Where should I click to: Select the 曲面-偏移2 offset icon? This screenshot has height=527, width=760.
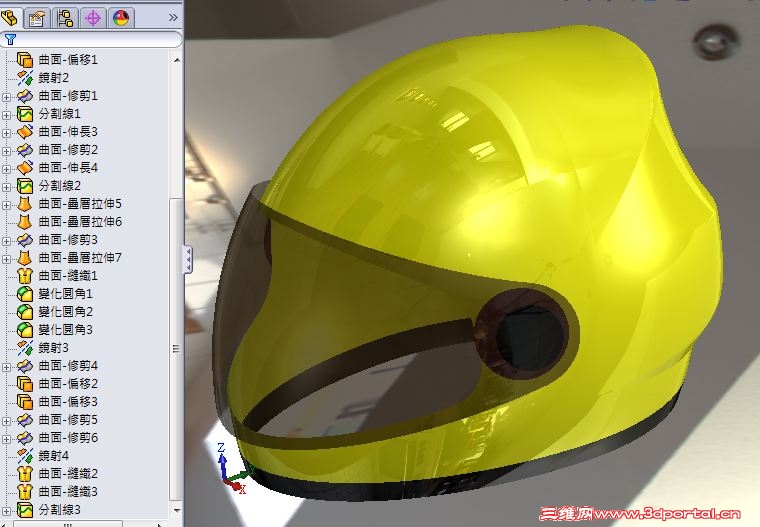(x=25, y=384)
